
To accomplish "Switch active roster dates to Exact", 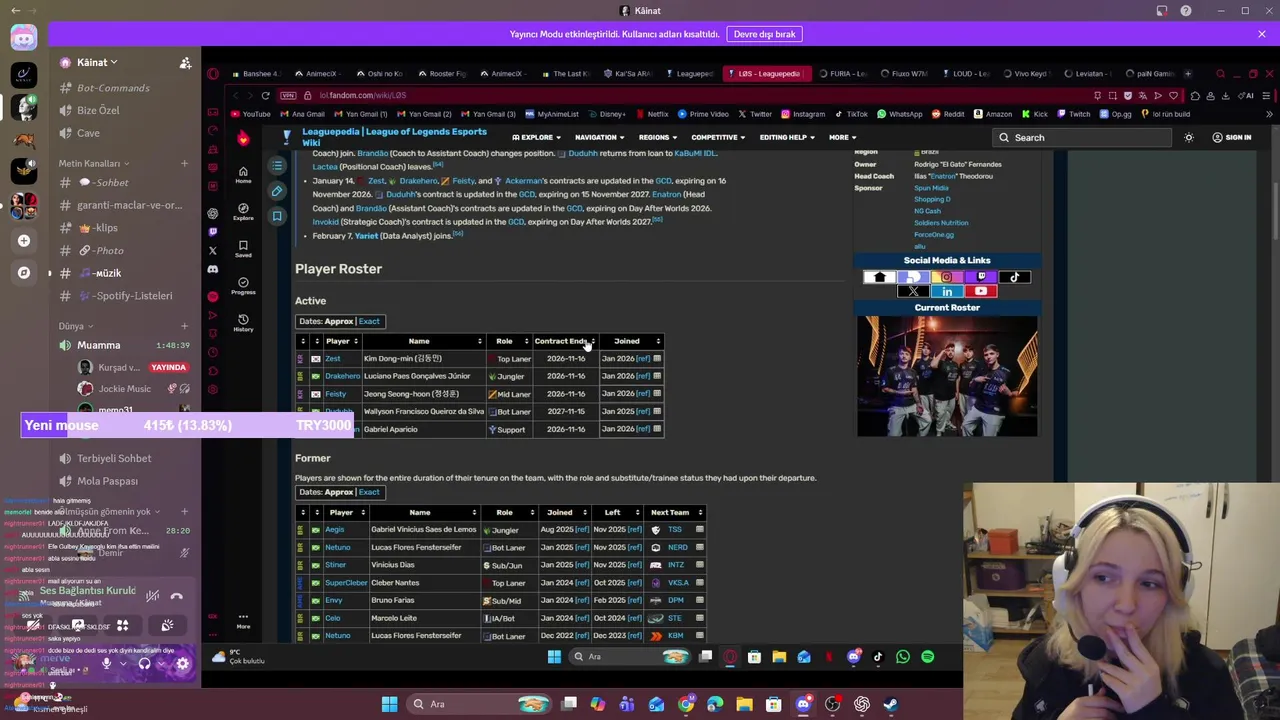I will click(369, 321).
